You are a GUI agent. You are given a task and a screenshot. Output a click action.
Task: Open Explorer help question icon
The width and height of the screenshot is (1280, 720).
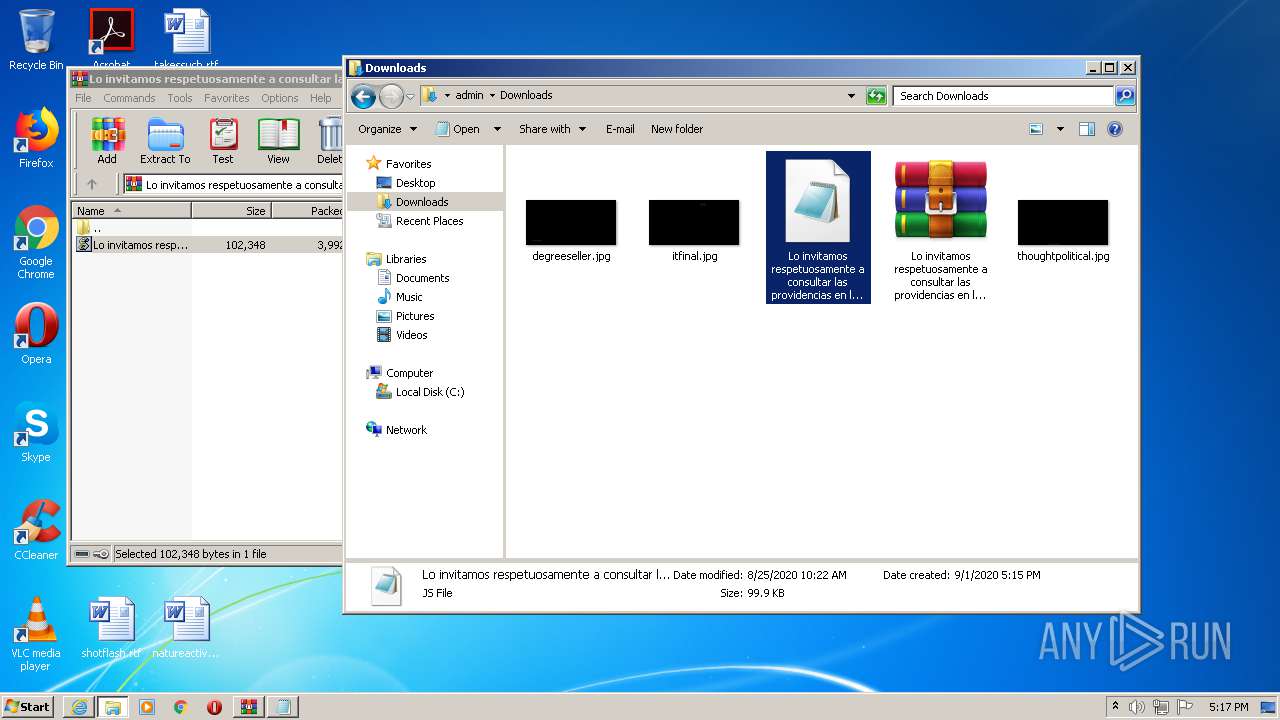pos(1115,129)
